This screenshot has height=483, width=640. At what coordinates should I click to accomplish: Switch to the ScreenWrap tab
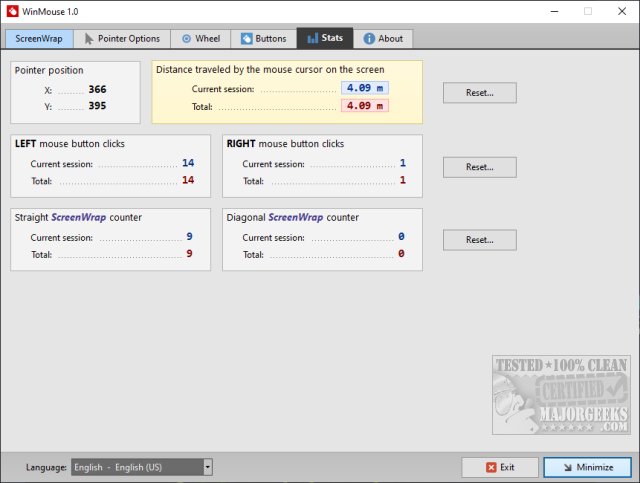[x=39, y=39]
